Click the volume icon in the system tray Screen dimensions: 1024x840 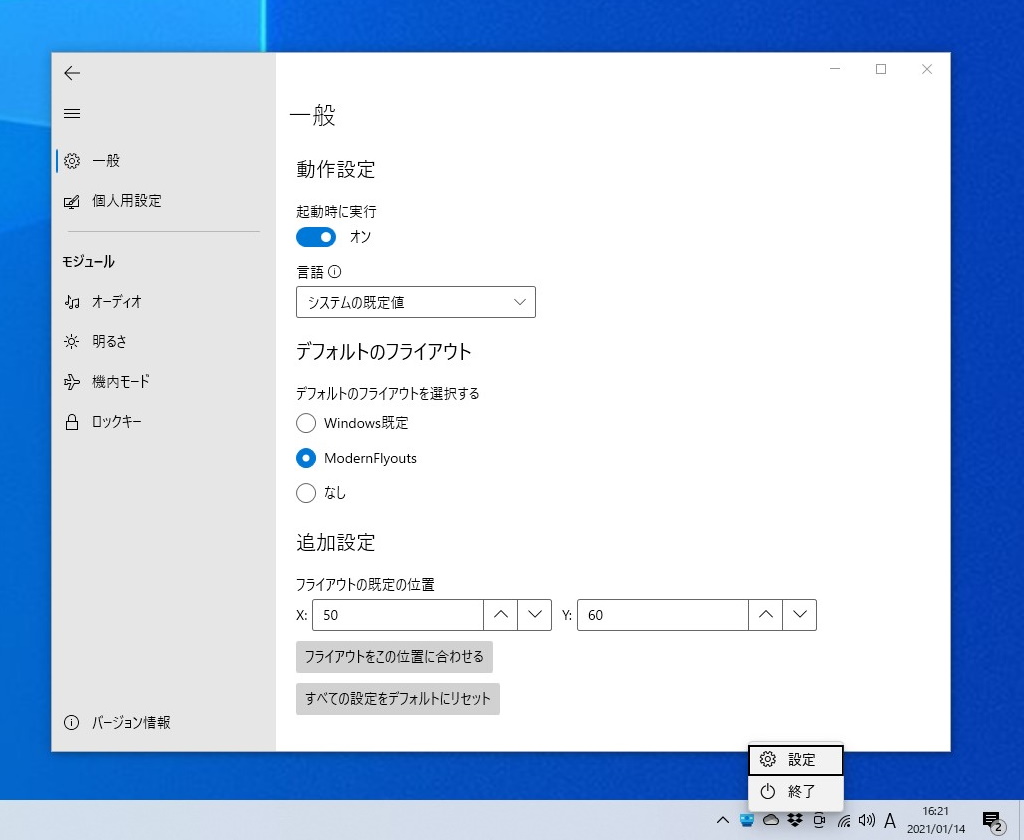click(866, 820)
